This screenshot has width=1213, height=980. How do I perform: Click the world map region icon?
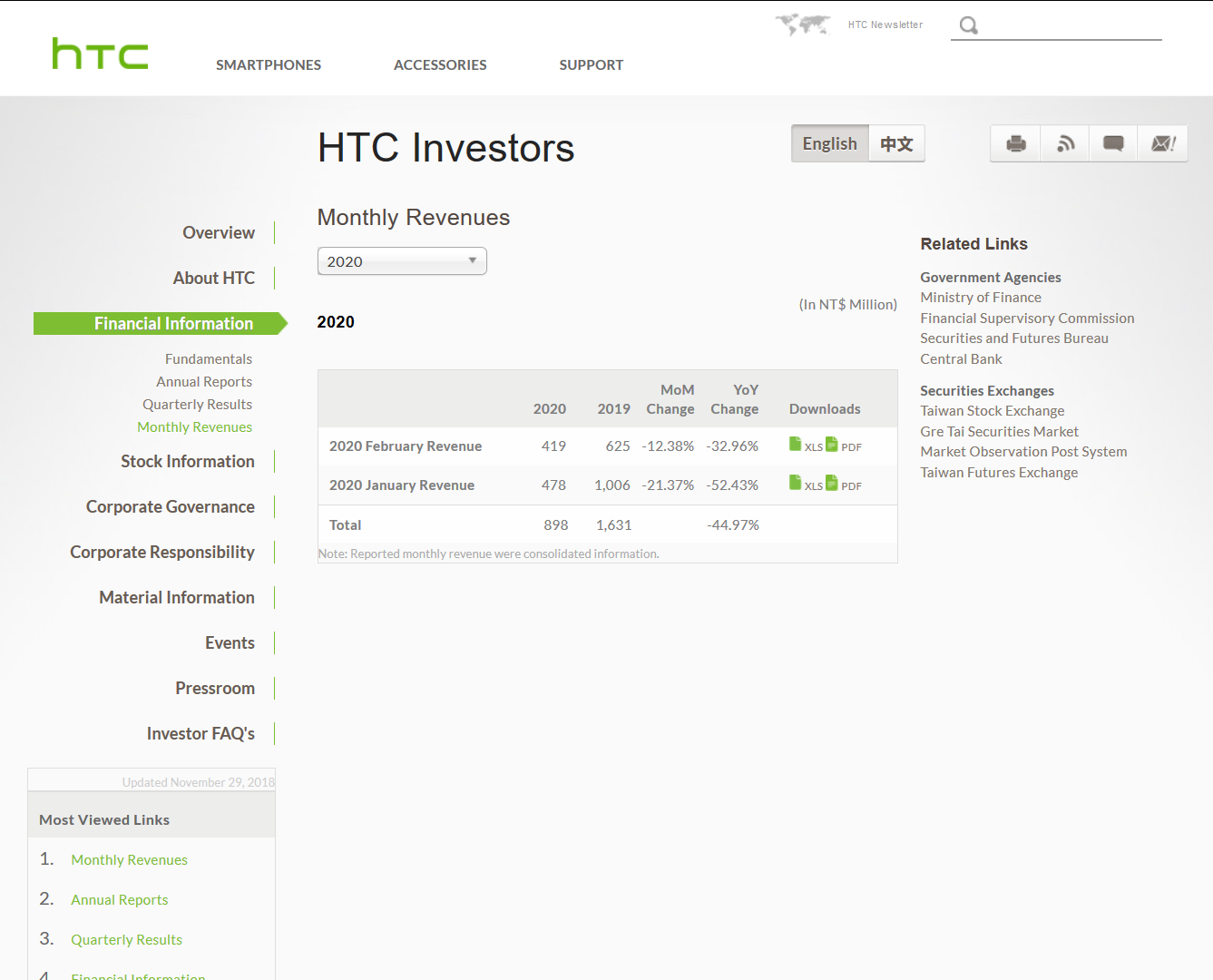(803, 24)
